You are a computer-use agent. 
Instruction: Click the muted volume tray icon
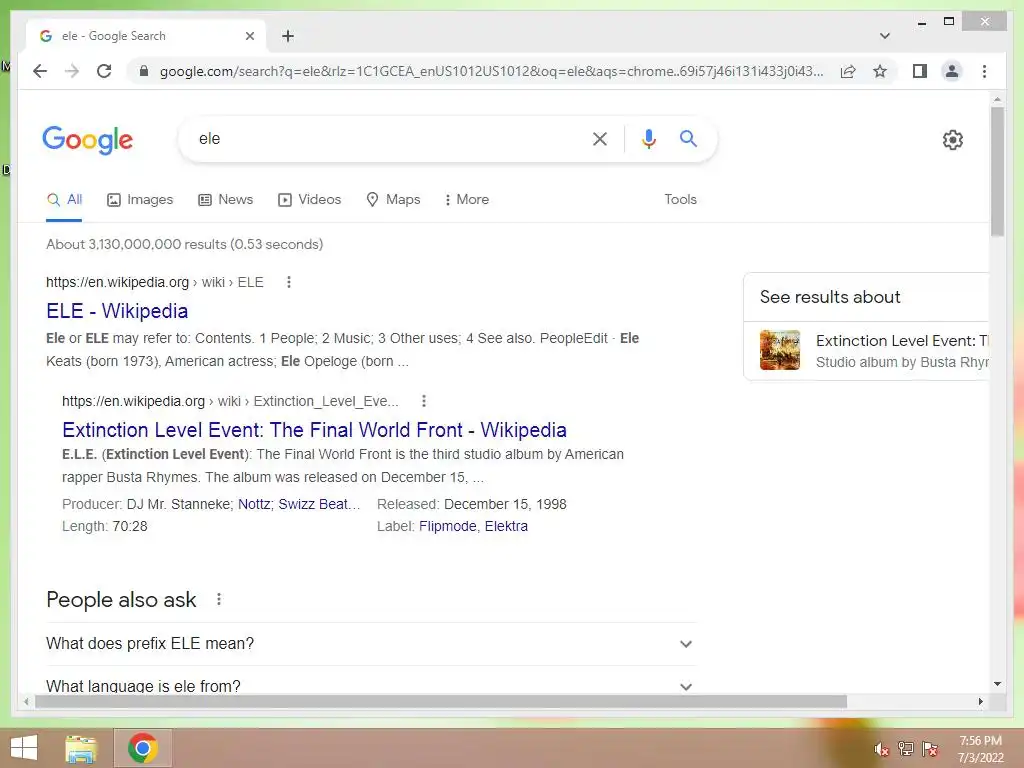pos(882,749)
